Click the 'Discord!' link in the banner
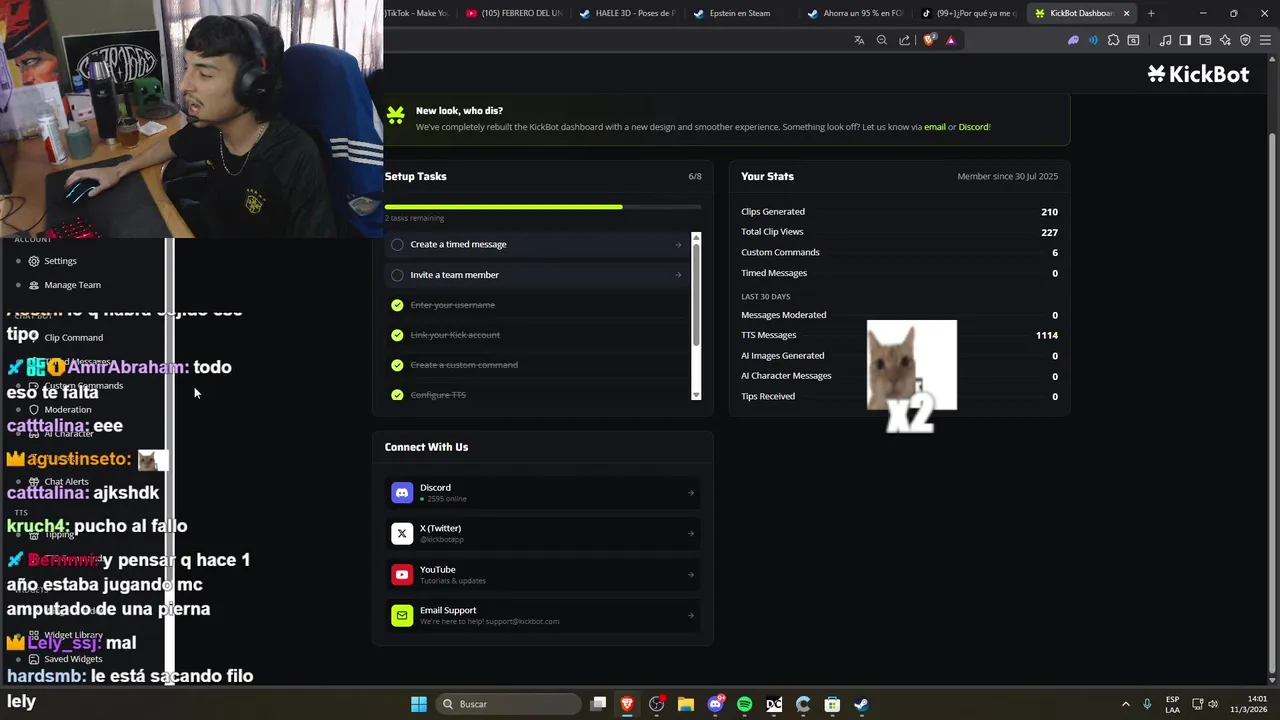This screenshot has height=720, width=1280. point(974,127)
